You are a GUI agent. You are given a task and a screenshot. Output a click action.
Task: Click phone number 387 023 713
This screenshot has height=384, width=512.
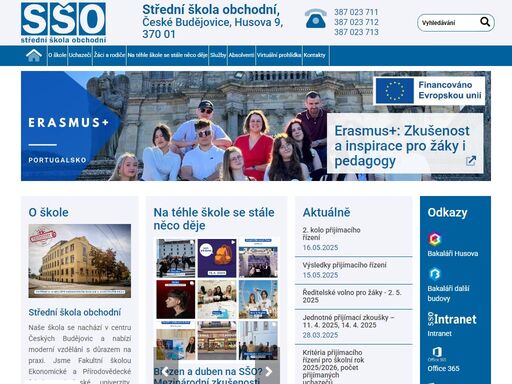click(x=356, y=32)
